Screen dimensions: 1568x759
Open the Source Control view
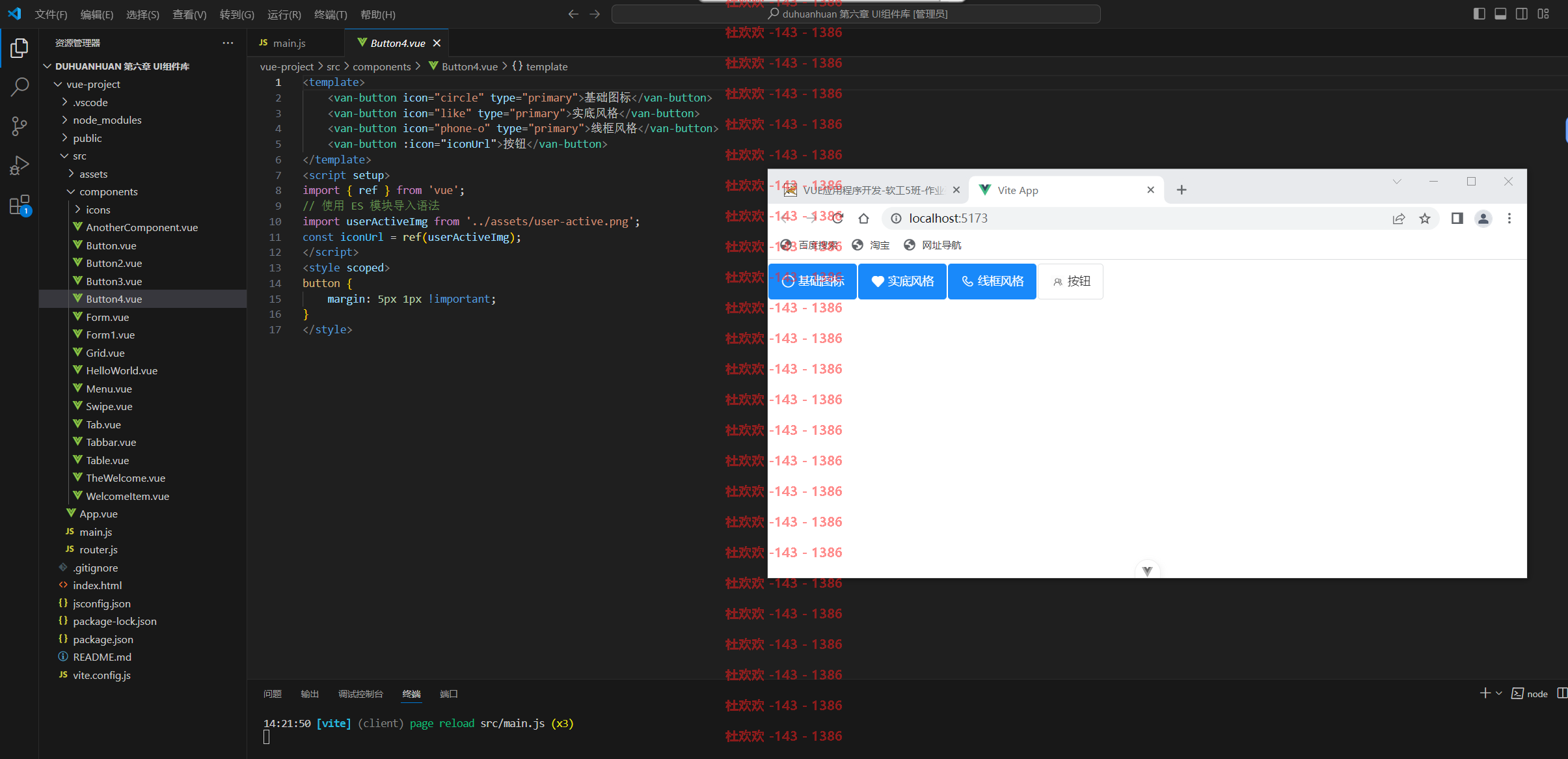click(20, 126)
